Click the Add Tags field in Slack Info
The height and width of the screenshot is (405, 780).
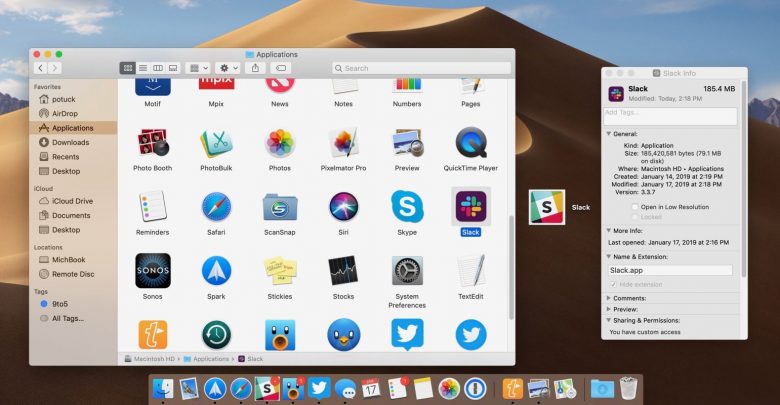pos(670,116)
